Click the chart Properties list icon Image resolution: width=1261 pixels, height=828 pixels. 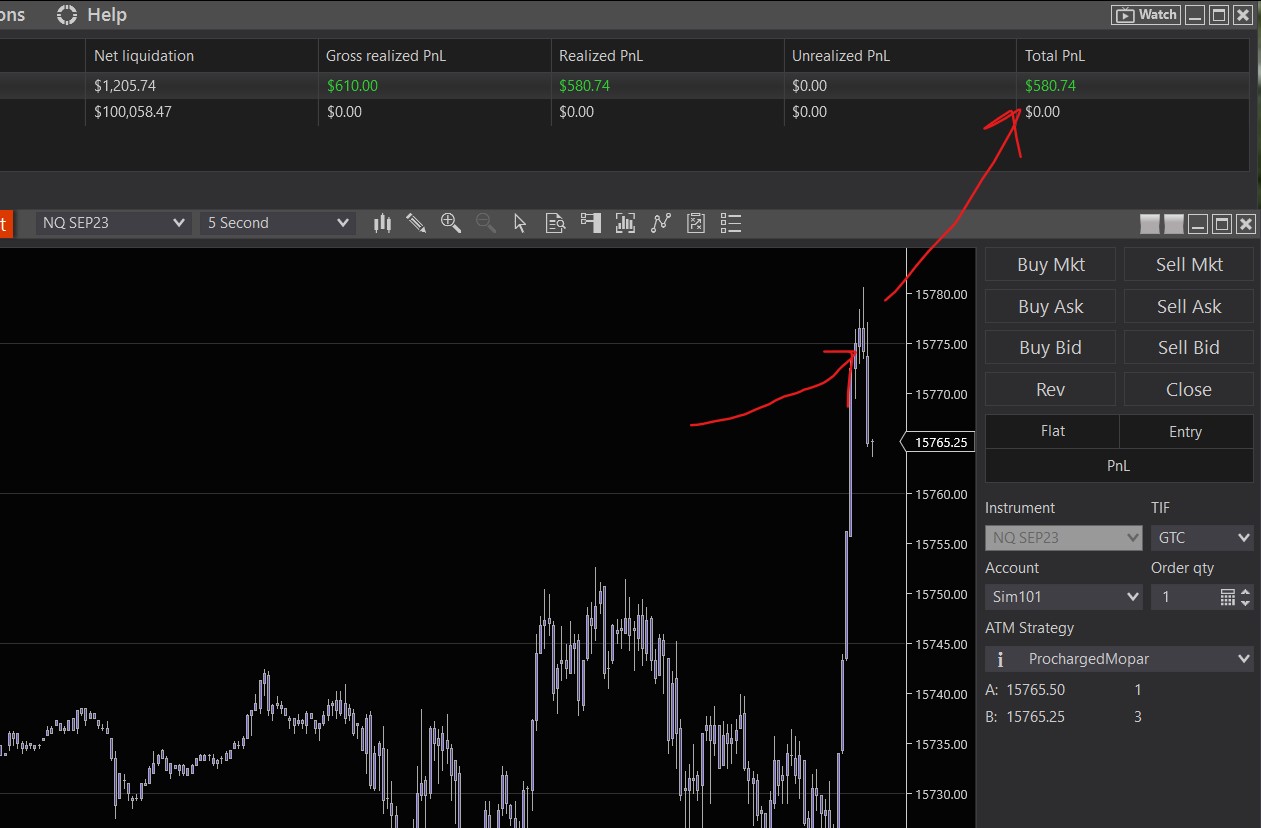pyautogui.click(x=731, y=223)
